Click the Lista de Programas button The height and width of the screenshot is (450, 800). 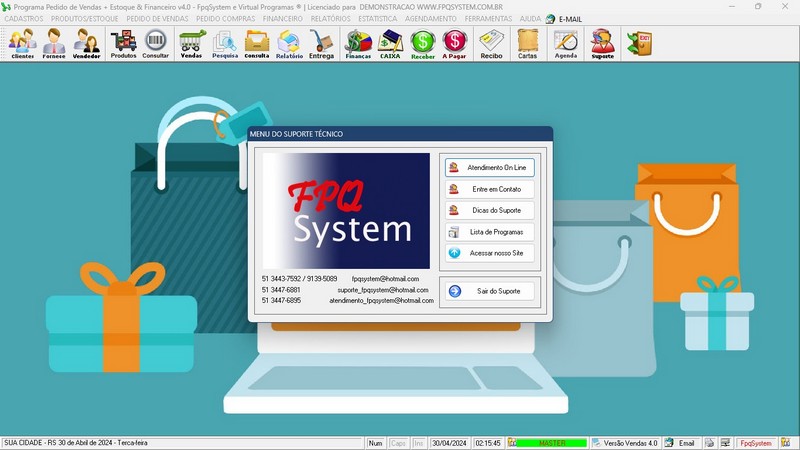coord(490,232)
